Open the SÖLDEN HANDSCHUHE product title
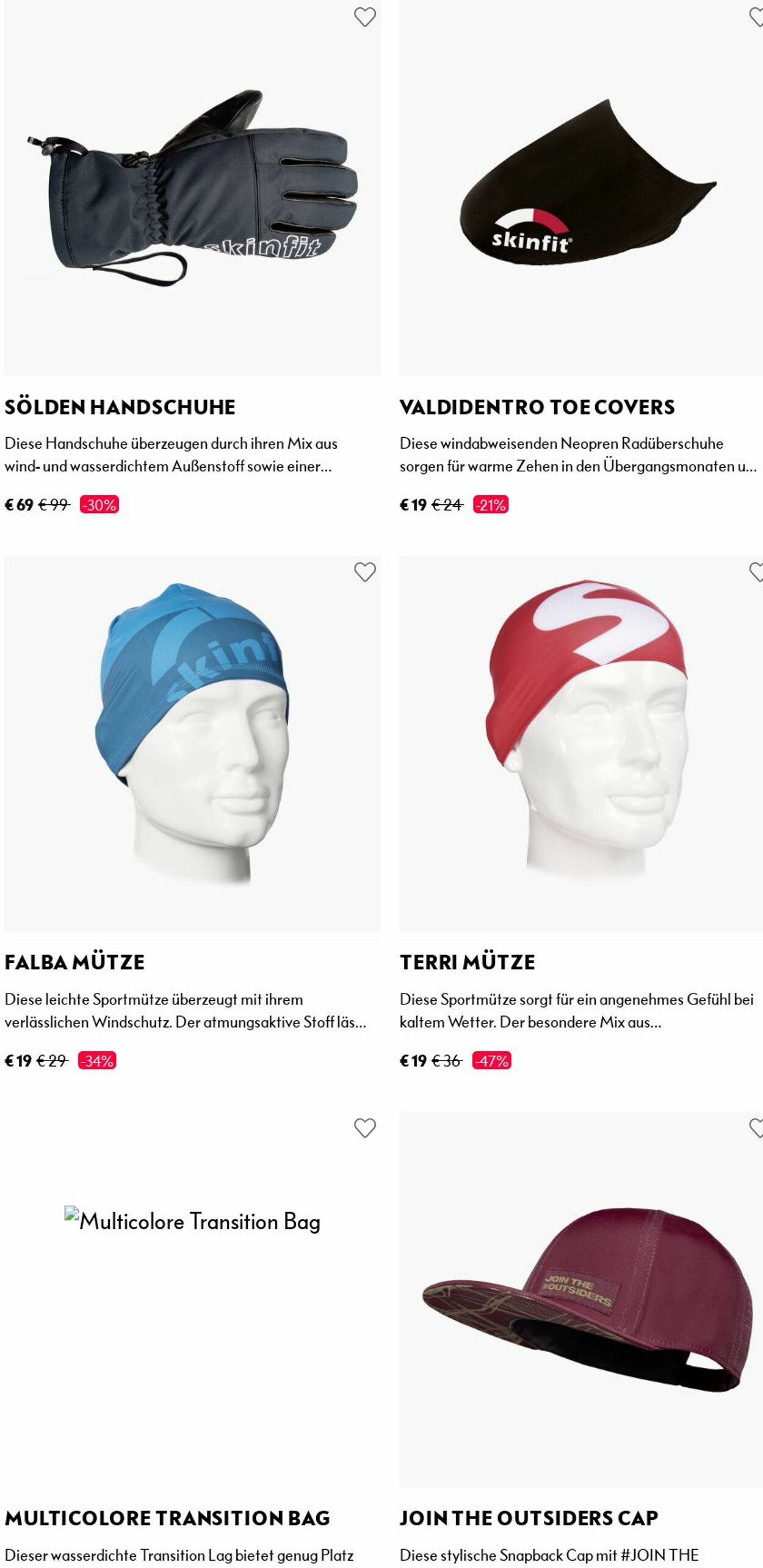 pyautogui.click(x=120, y=407)
